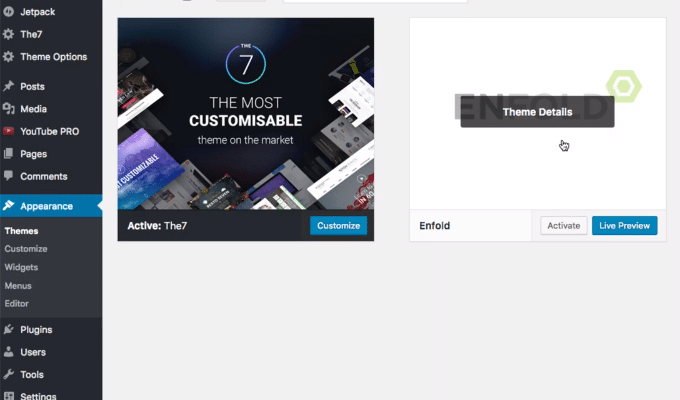Image resolution: width=680 pixels, height=400 pixels.
Task: Click Live Preview for Enfold
Action: 624,226
